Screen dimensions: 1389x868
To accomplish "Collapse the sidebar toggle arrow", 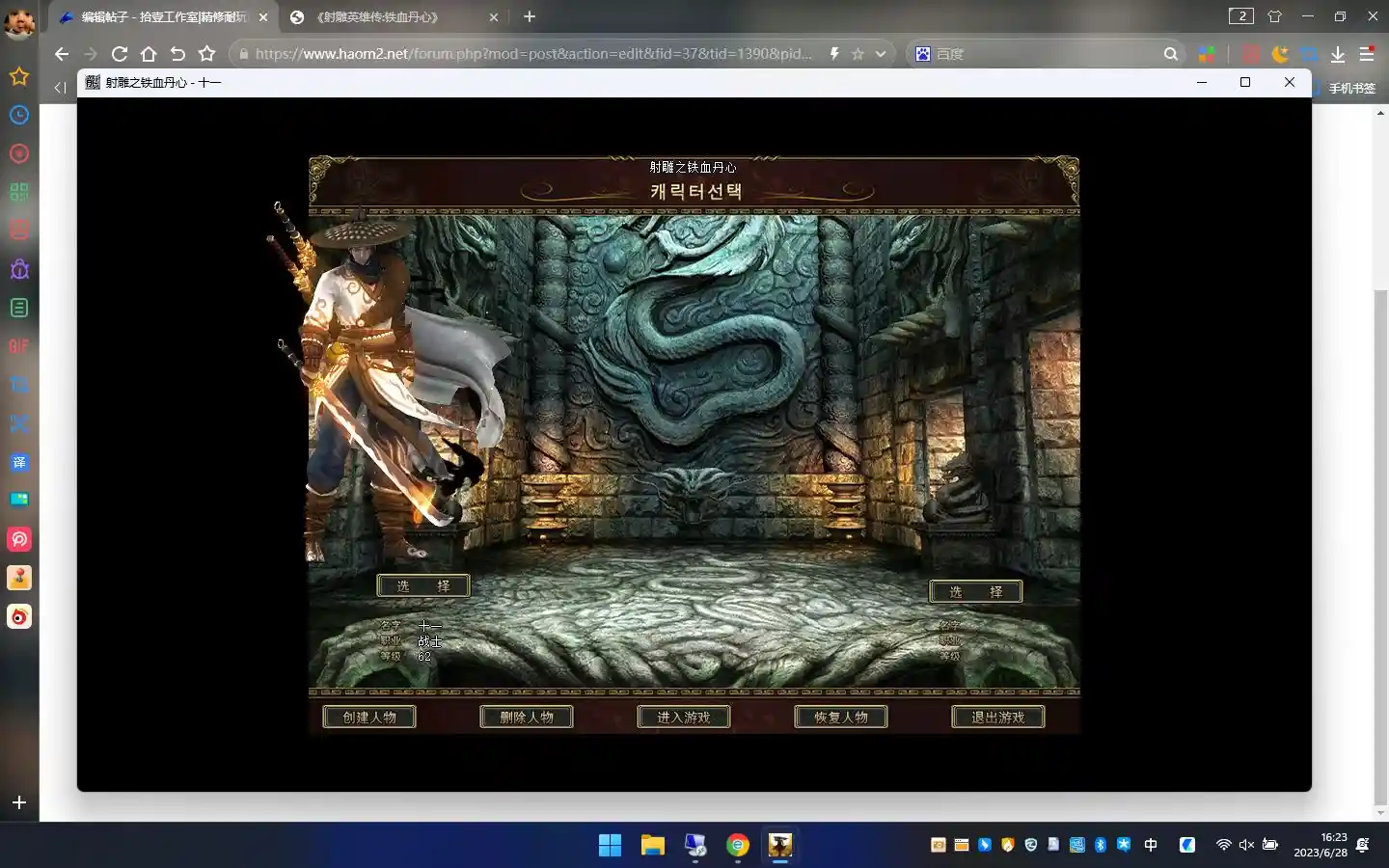I will pyautogui.click(x=60, y=88).
